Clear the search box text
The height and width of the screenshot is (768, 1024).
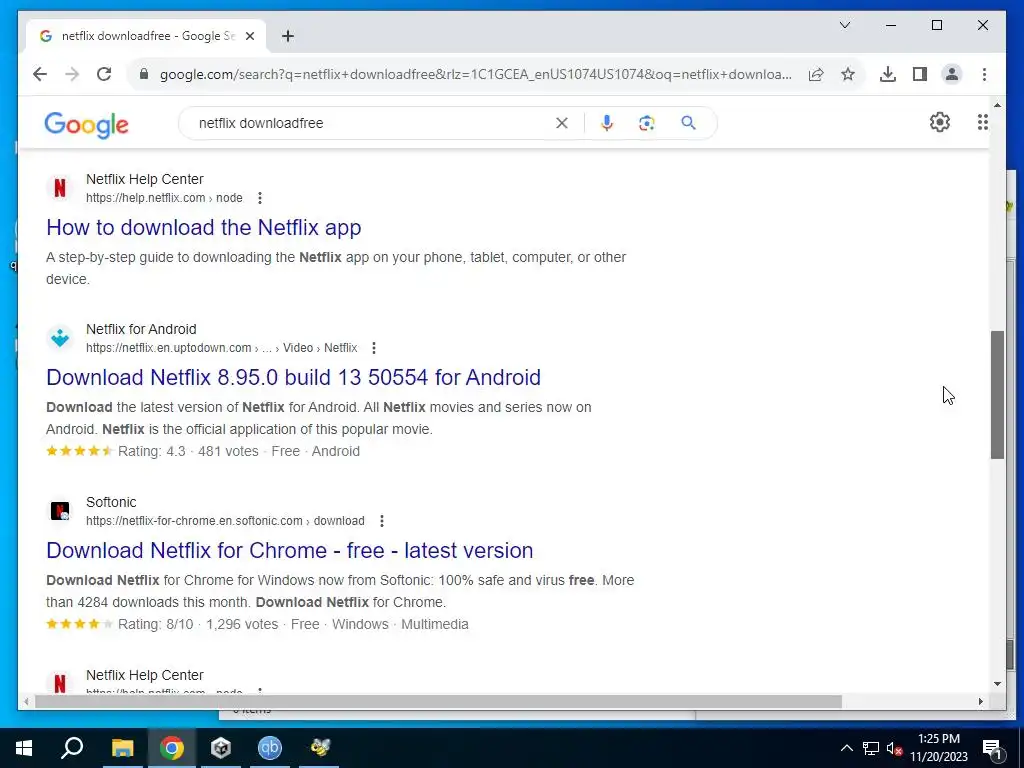[x=562, y=123]
